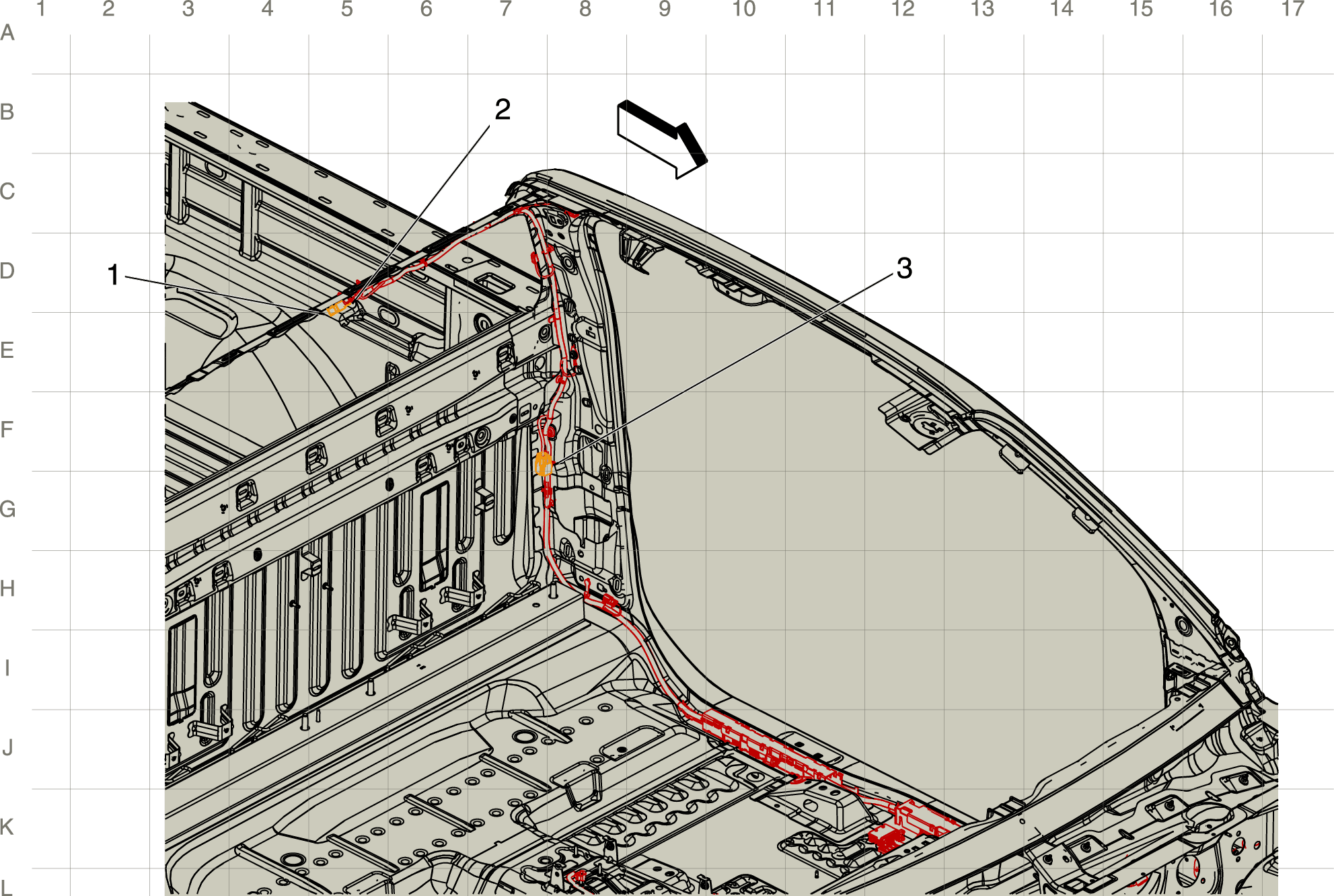1334x896 pixels.
Task: Click grid row label C on left ruler
Action: 7,192
